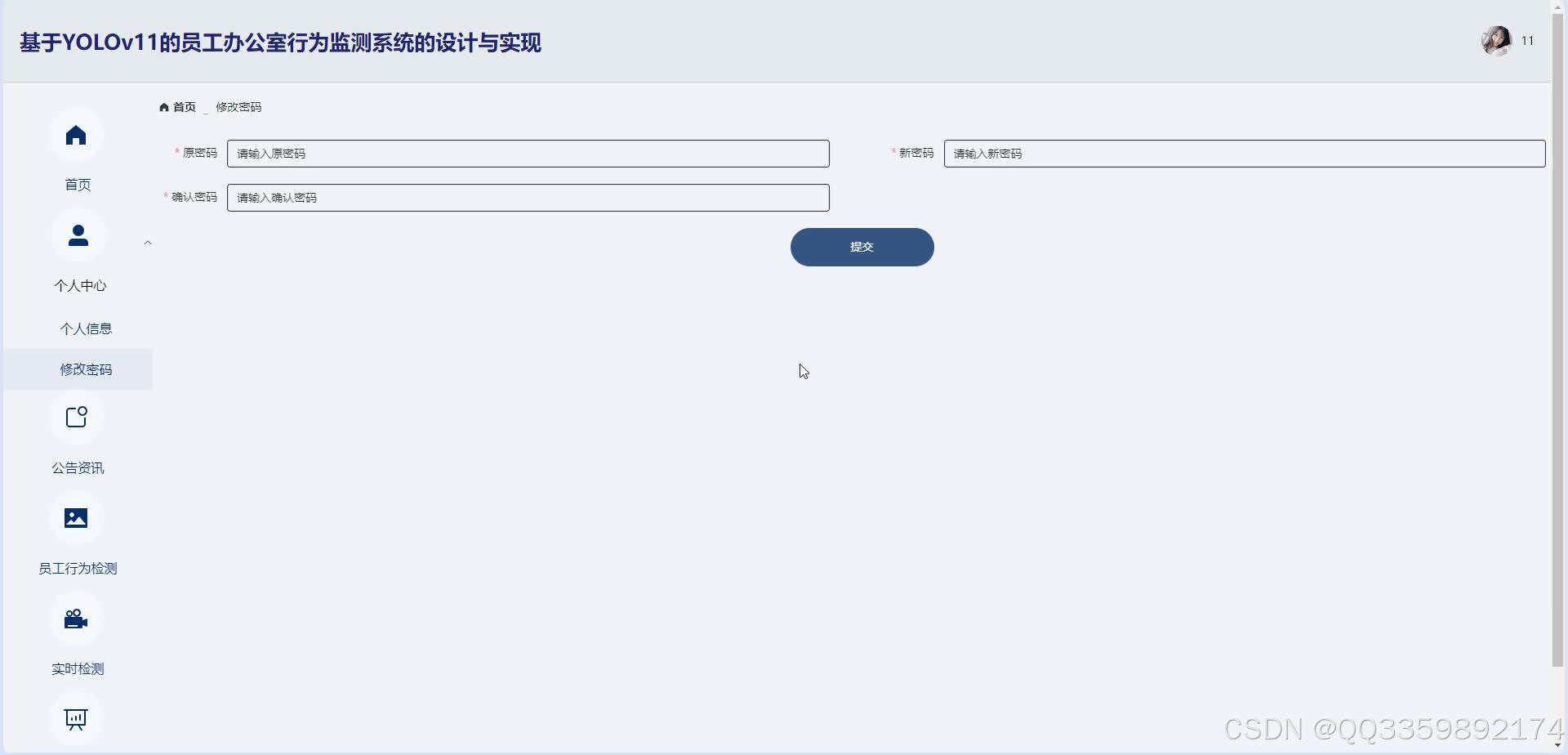Select the 实时检测 menu label

coord(78,668)
